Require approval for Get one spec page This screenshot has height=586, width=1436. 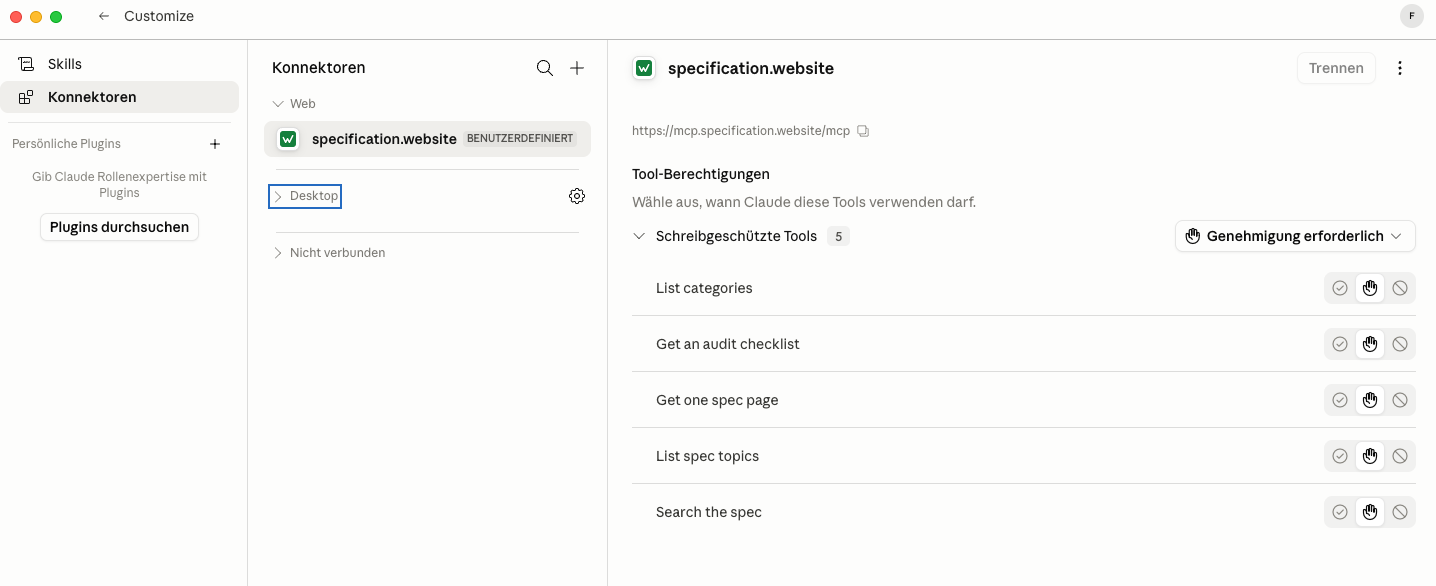[1370, 400]
